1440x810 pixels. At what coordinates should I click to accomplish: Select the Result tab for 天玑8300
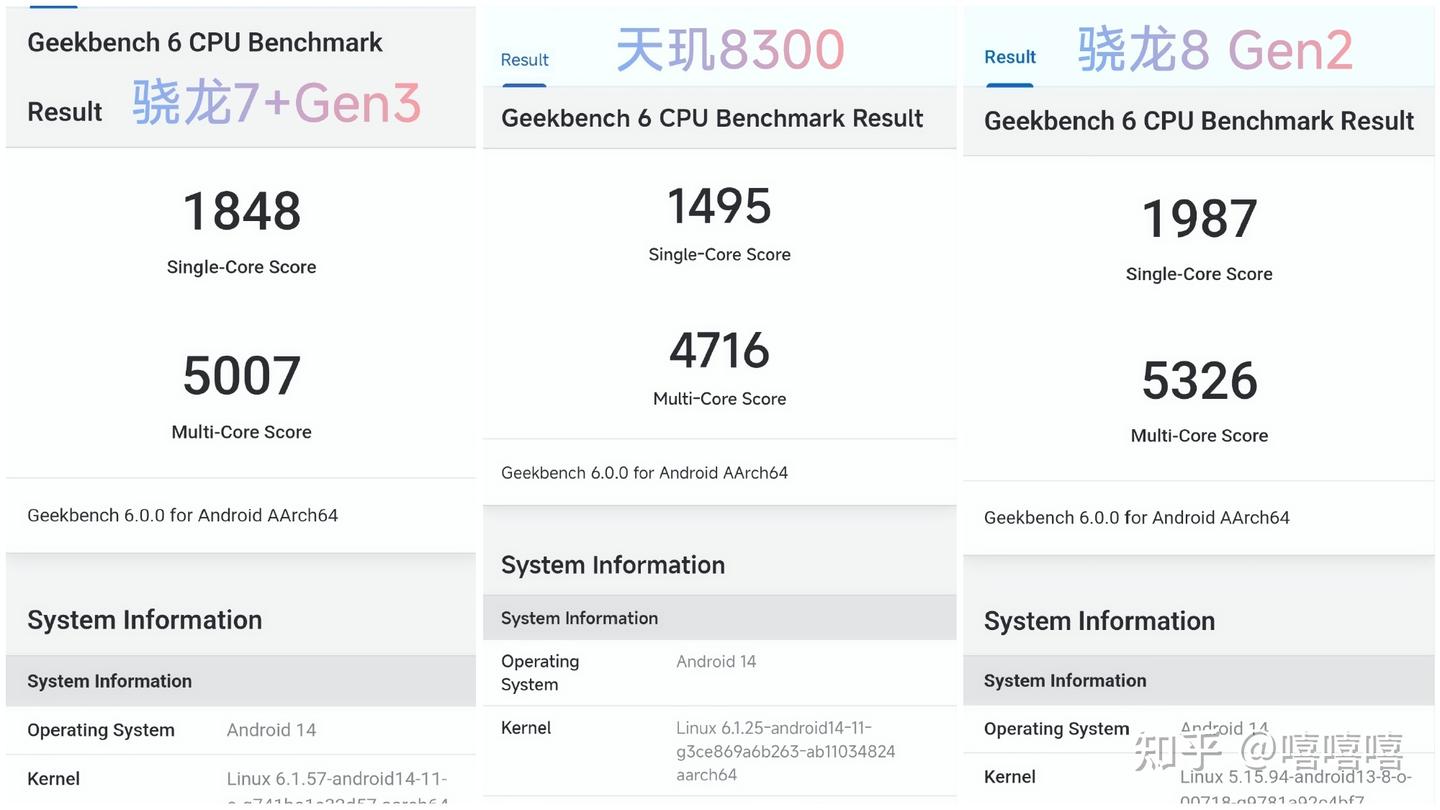[x=523, y=60]
